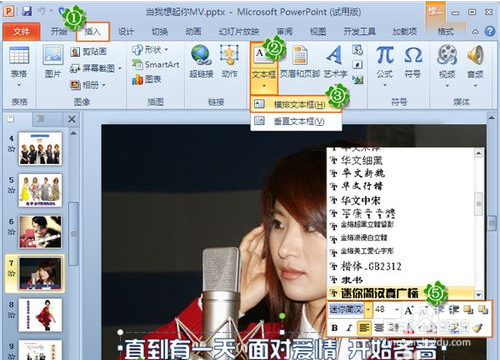This screenshot has width=500, height=360.
Task: Click the green rotation handle of text box
Action: point(282,315)
